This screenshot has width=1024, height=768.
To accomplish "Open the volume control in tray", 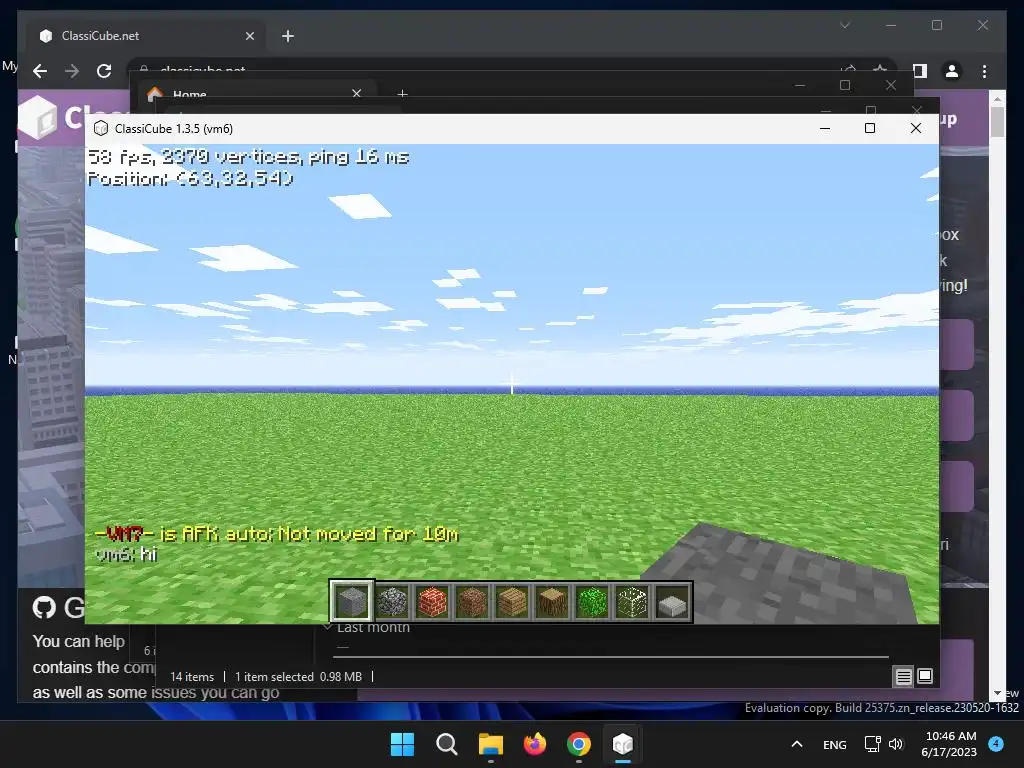I will pos(896,744).
